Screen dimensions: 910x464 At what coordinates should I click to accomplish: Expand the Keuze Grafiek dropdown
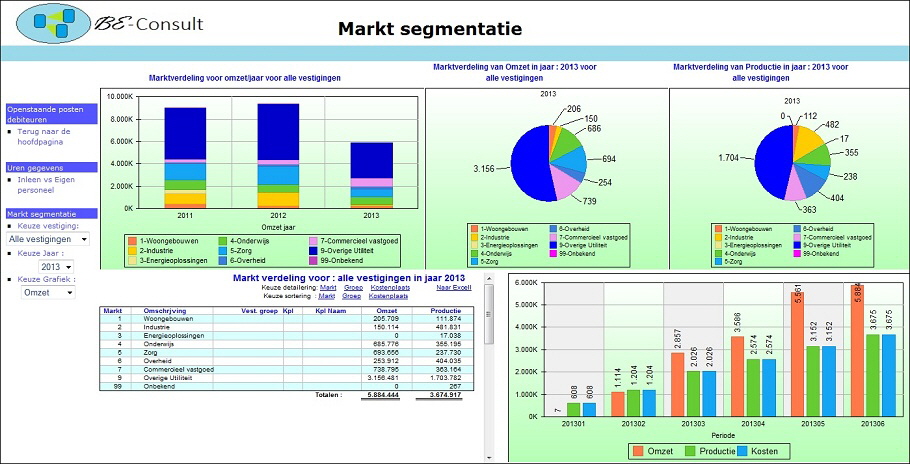[49, 293]
